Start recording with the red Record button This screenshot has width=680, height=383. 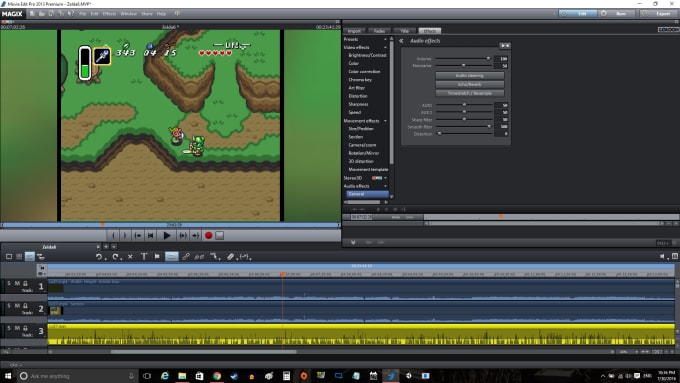208,236
